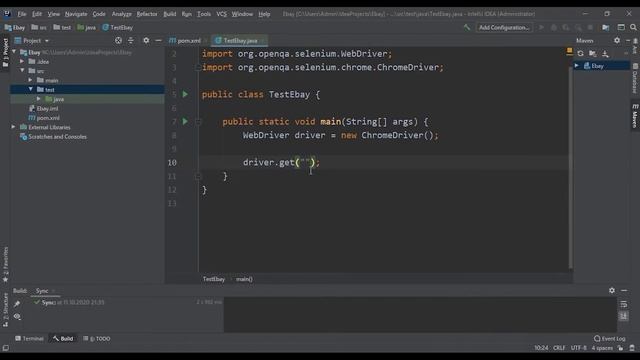Click the pin icon in Build panel
The image size is (640, 360).
(17, 304)
